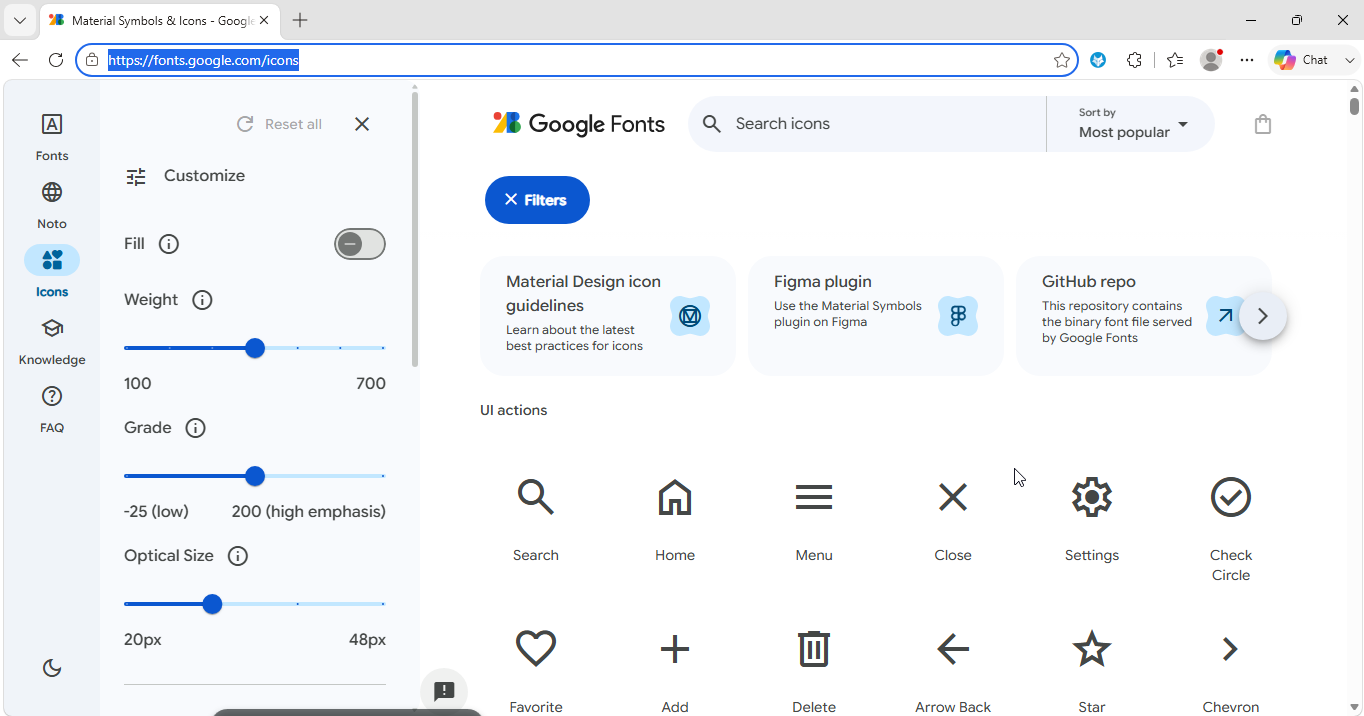Select the Search icon in UI actions
Image resolution: width=1364 pixels, height=716 pixels.
click(535, 497)
